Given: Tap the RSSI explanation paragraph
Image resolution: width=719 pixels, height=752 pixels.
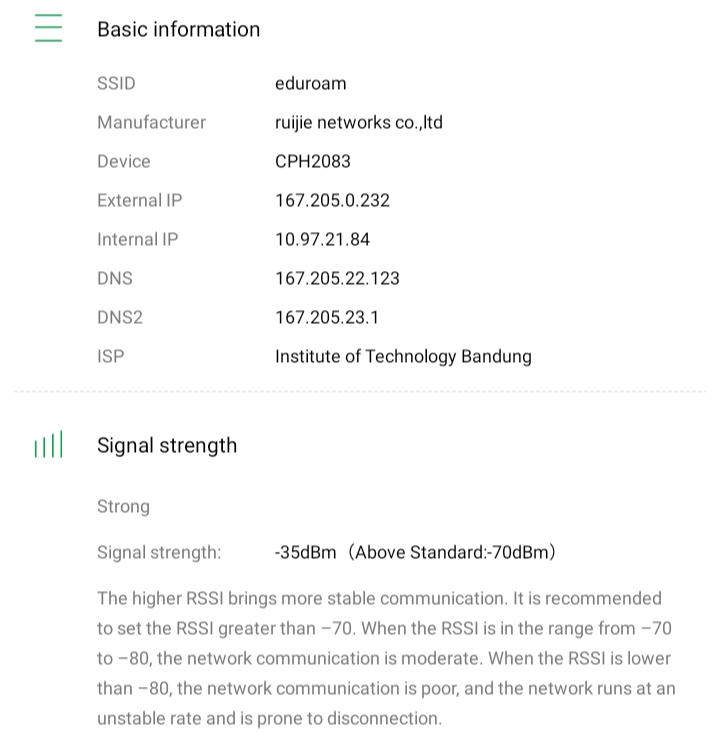Looking at the screenshot, I should pos(385,658).
